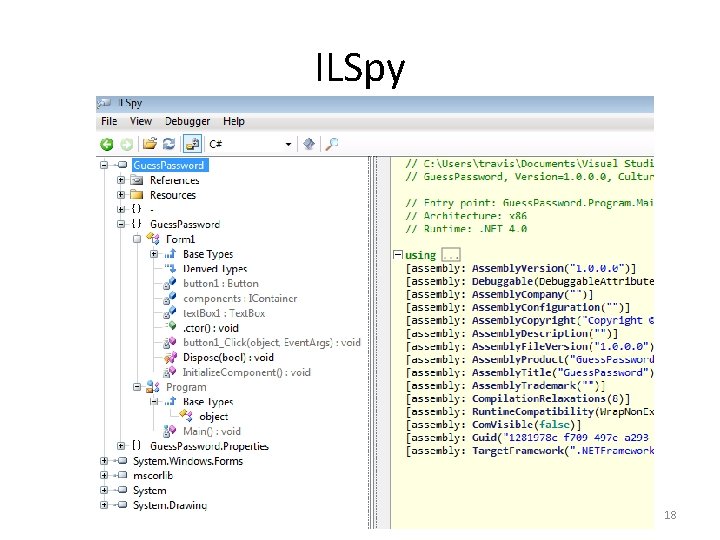Image resolution: width=720 pixels, height=540 pixels.
Task: Select the Dispose(bool) : void method
Action: 228,357
